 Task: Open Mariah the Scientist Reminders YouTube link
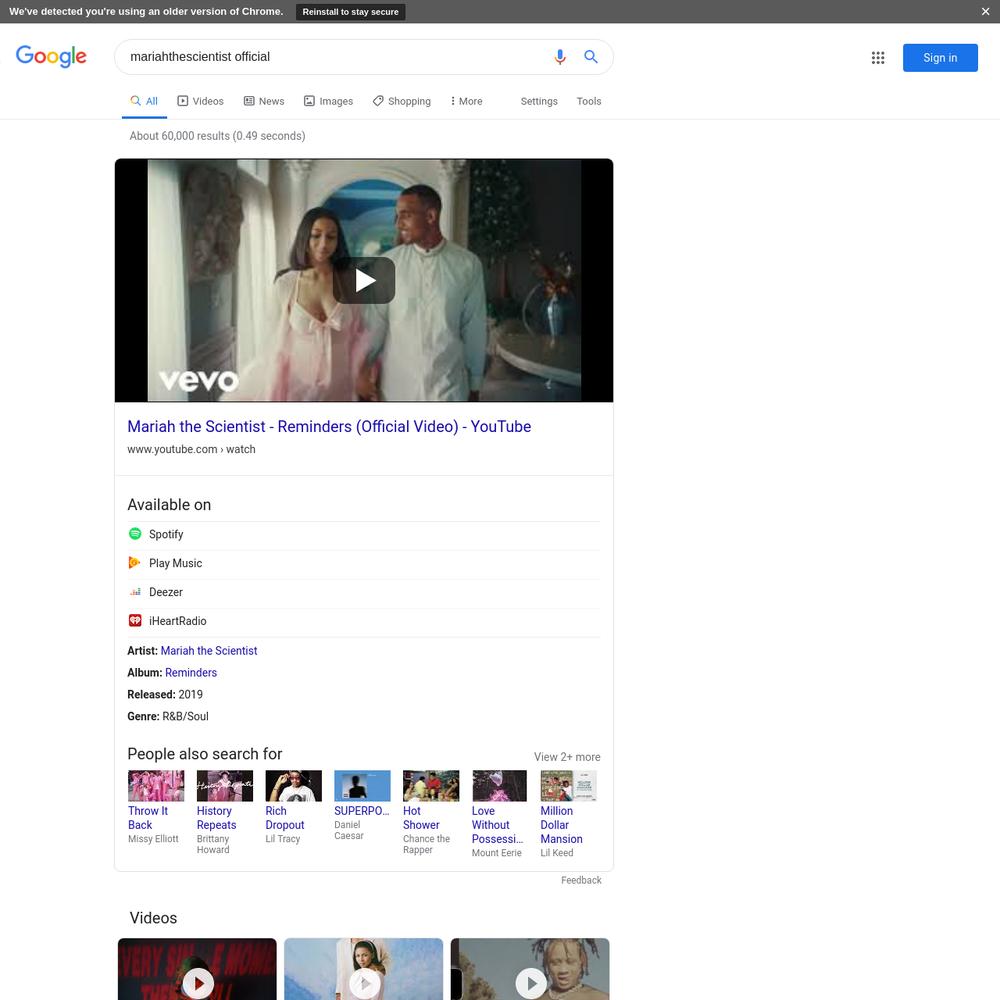(x=329, y=427)
